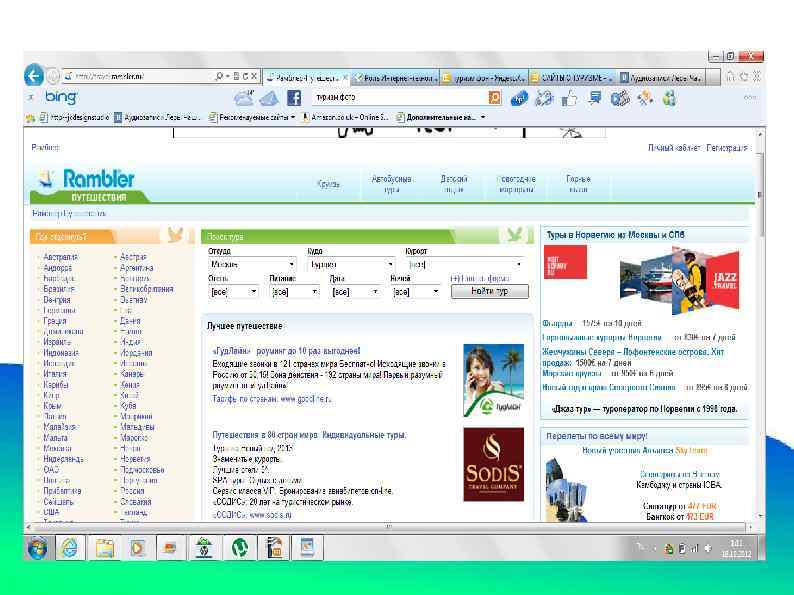Click the refresh icon in address bar

pos(245,76)
